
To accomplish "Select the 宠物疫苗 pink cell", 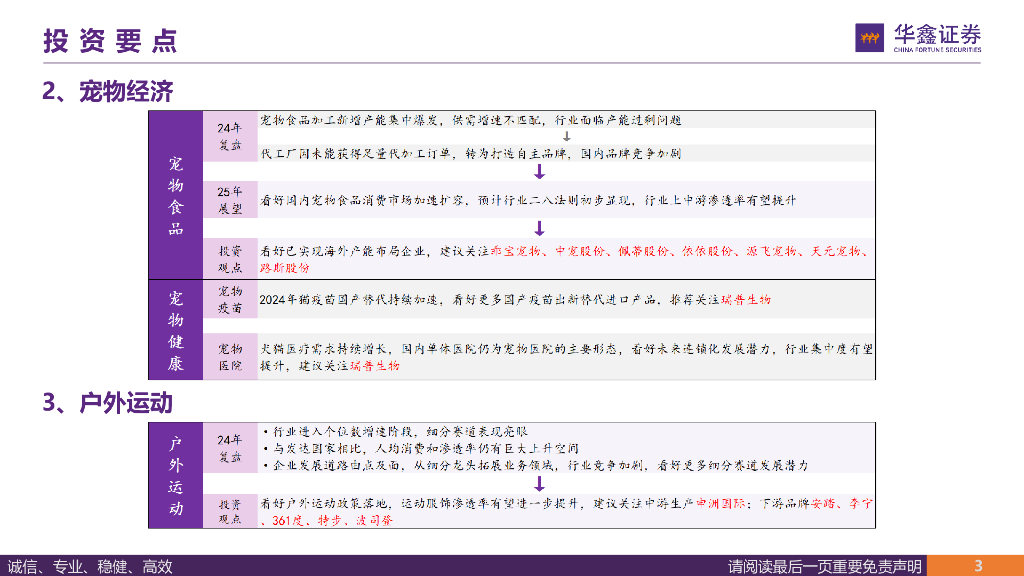I will [230, 300].
